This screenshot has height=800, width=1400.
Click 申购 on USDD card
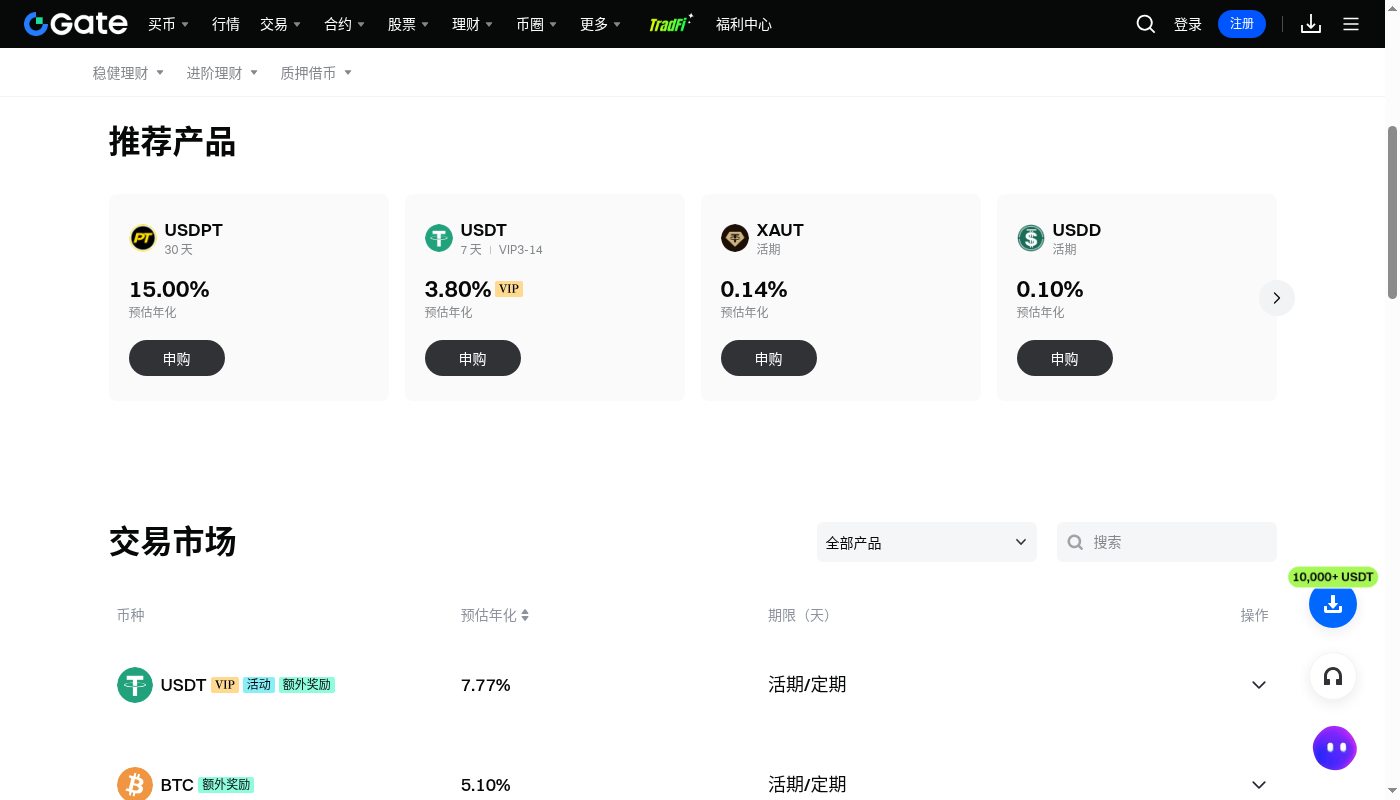click(x=1065, y=358)
